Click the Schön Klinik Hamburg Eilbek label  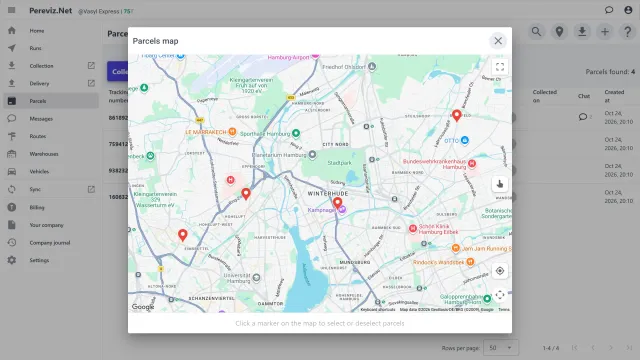pos(438,229)
